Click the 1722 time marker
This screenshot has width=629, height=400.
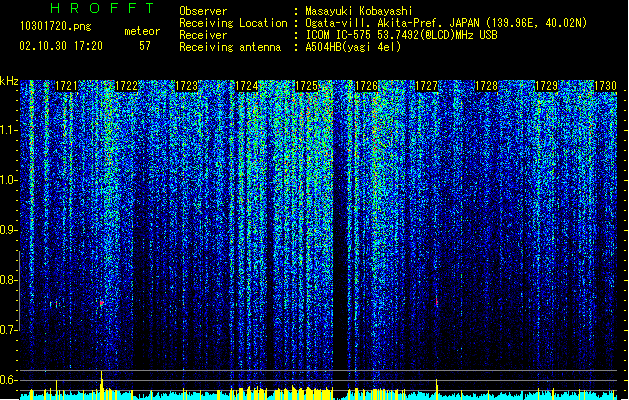[x=126, y=86]
